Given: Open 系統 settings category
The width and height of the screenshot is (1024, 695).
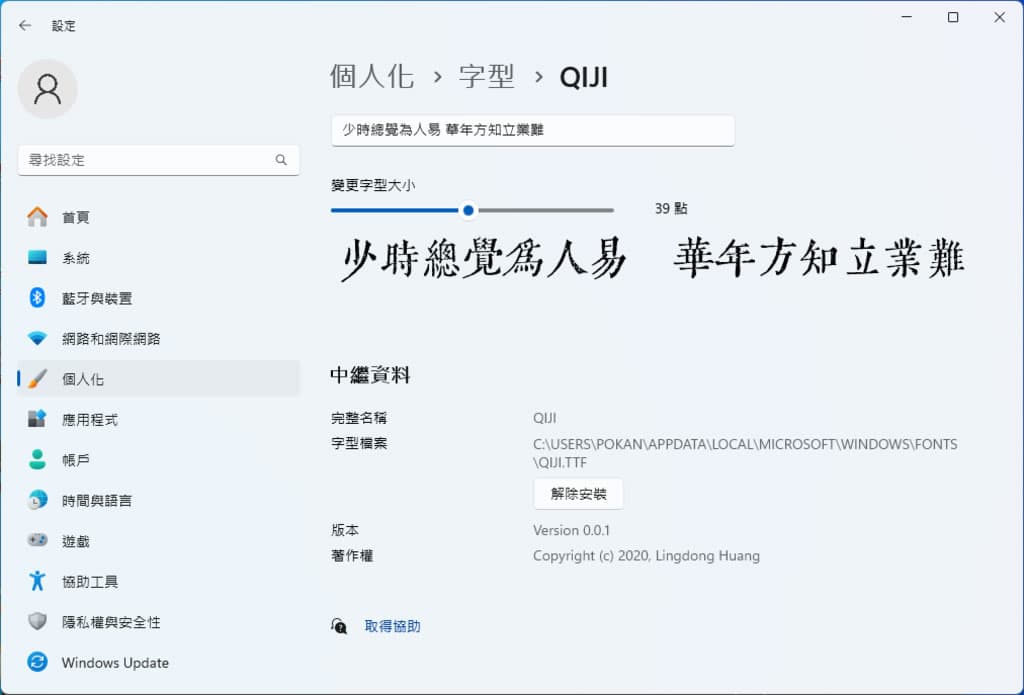Looking at the screenshot, I should (159, 257).
